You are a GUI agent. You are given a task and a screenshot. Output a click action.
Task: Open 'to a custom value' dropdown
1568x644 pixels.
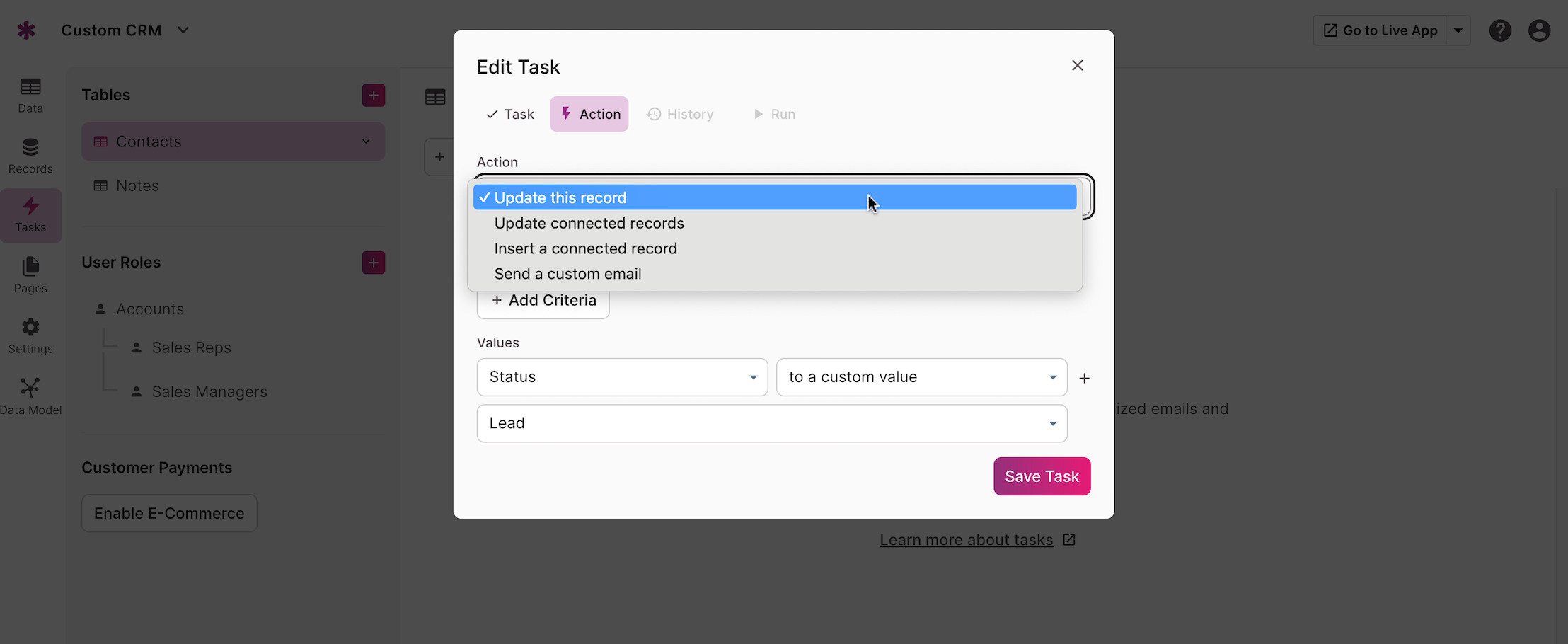point(921,377)
